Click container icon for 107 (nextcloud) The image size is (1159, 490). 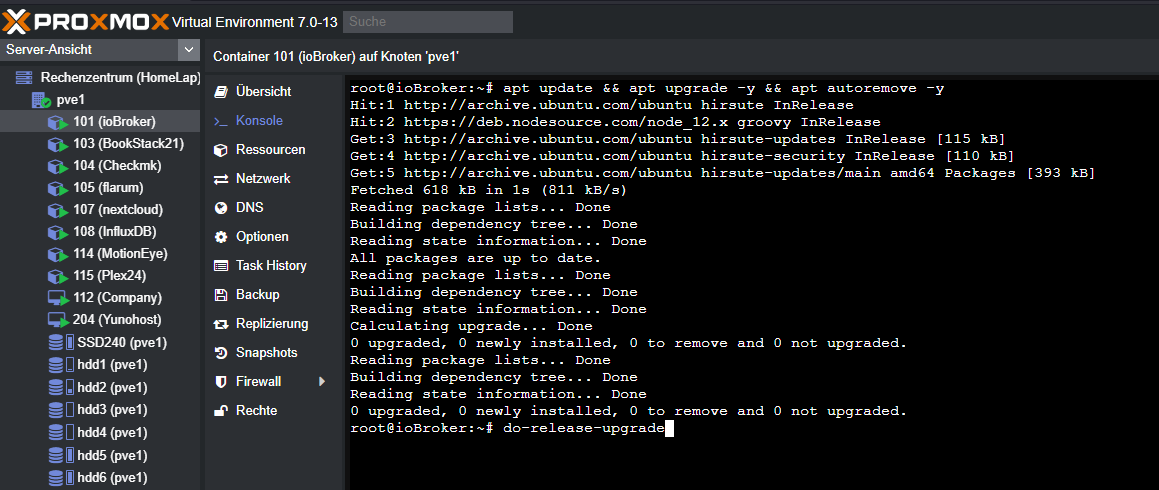pos(57,210)
